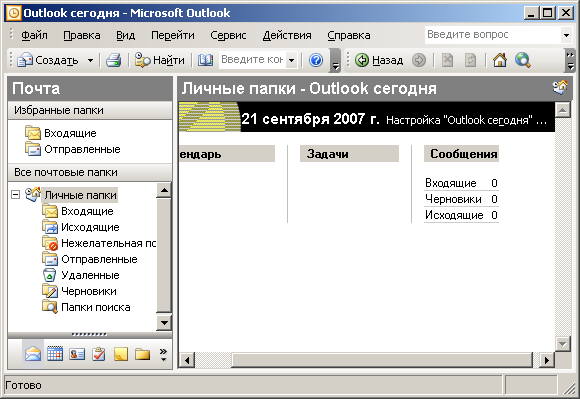
Task: Click the blue Help question-mark icon
Action: click(316, 60)
